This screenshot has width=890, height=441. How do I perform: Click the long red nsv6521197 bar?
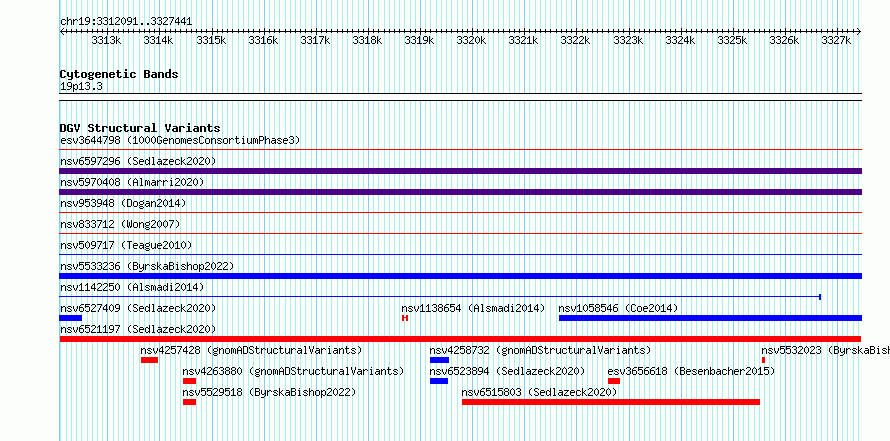coord(460,339)
